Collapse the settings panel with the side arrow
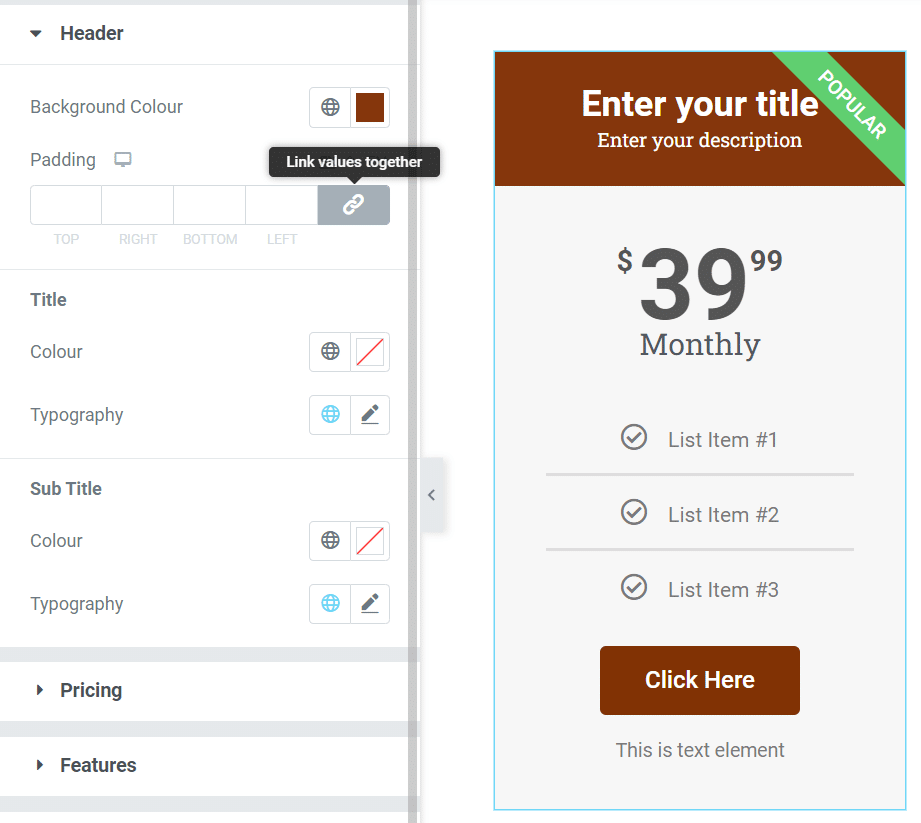921x823 pixels. point(431,494)
